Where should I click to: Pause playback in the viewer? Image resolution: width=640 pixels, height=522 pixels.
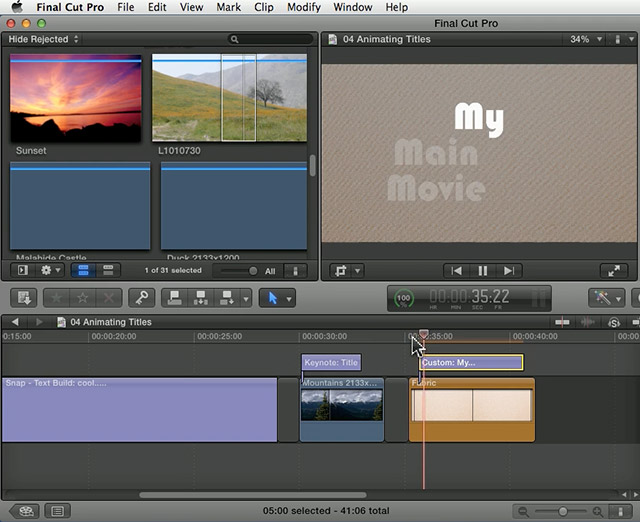coord(482,271)
